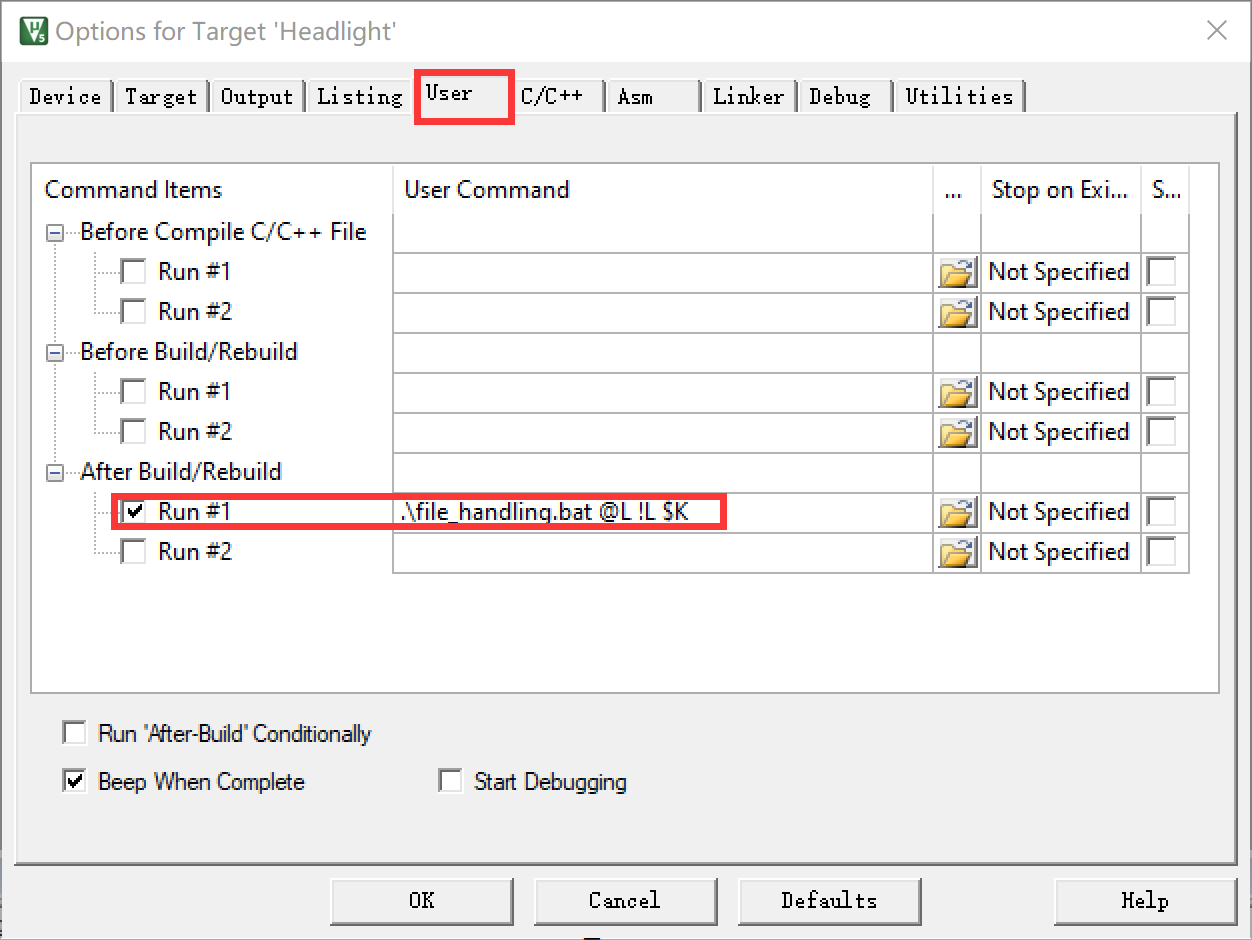Open Stop on Exit dropdown for Before Compile Run #2
The height and width of the screenshot is (940, 1252).
(x=1060, y=312)
